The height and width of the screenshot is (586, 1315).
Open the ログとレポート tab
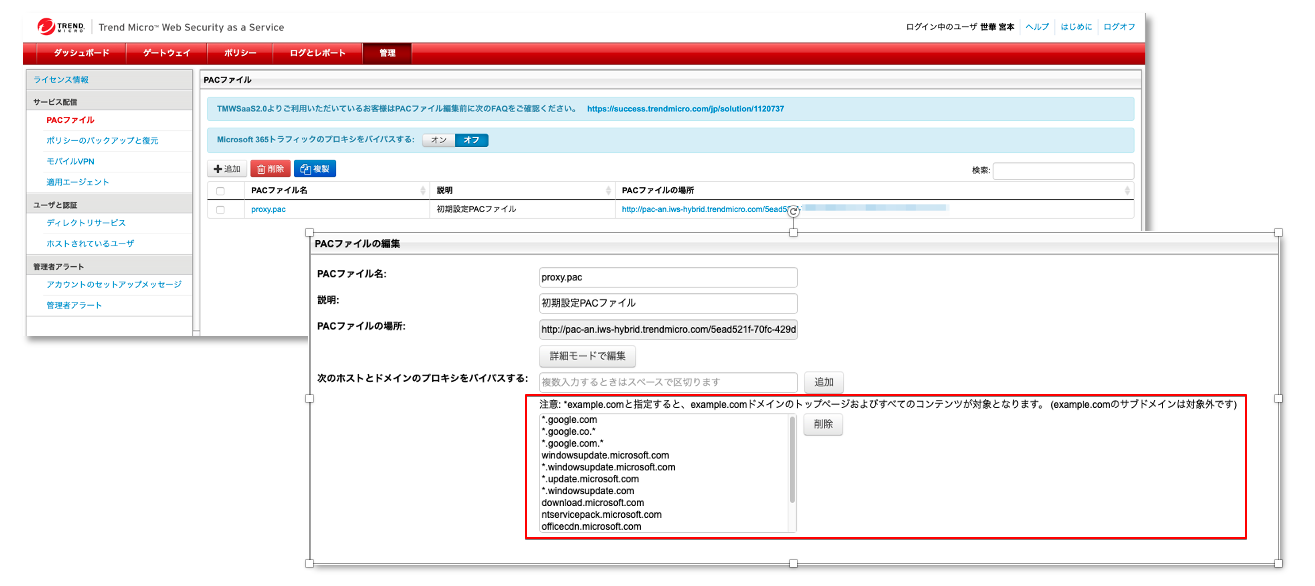317,53
